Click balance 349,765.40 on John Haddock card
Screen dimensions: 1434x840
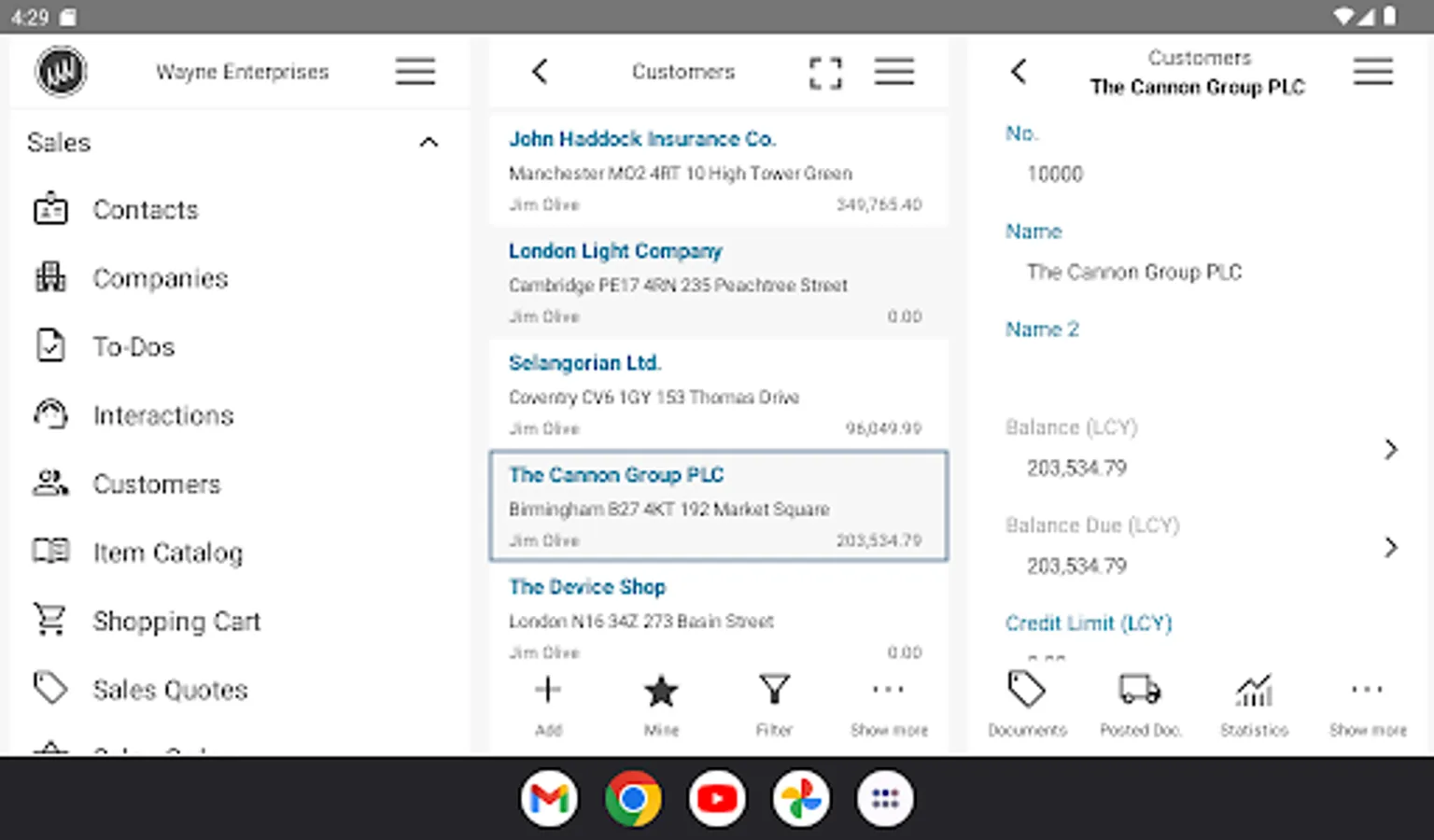pyautogui.click(x=879, y=204)
